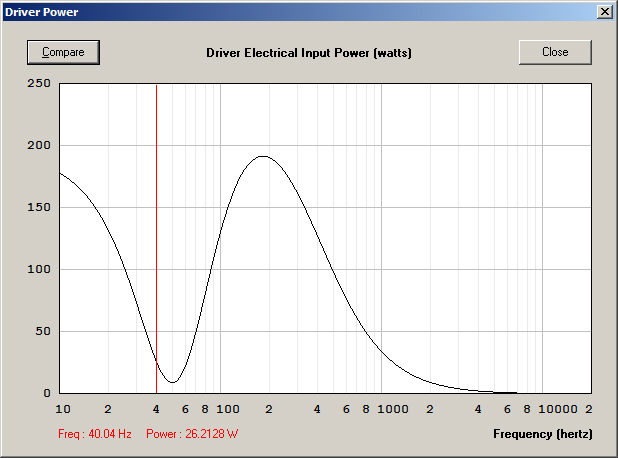Click the Compare button
The width and height of the screenshot is (618, 458).
click(x=63, y=52)
